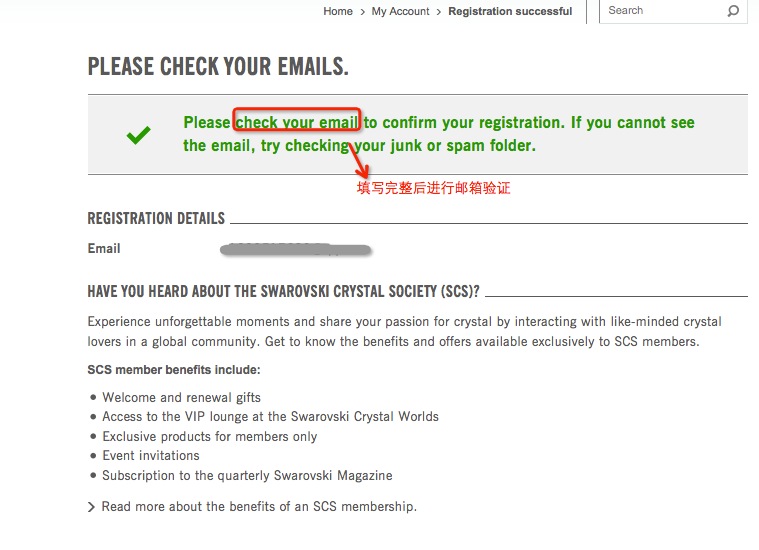The width and height of the screenshot is (759, 550).
Task: Select Registration successful breadcrumb text
Action: 510,11
